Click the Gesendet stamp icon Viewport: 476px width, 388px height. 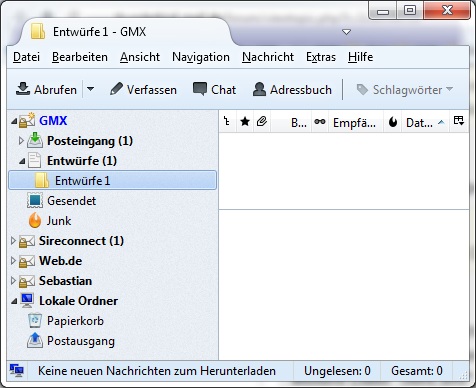pyautogui.click(x=35, y=201)
